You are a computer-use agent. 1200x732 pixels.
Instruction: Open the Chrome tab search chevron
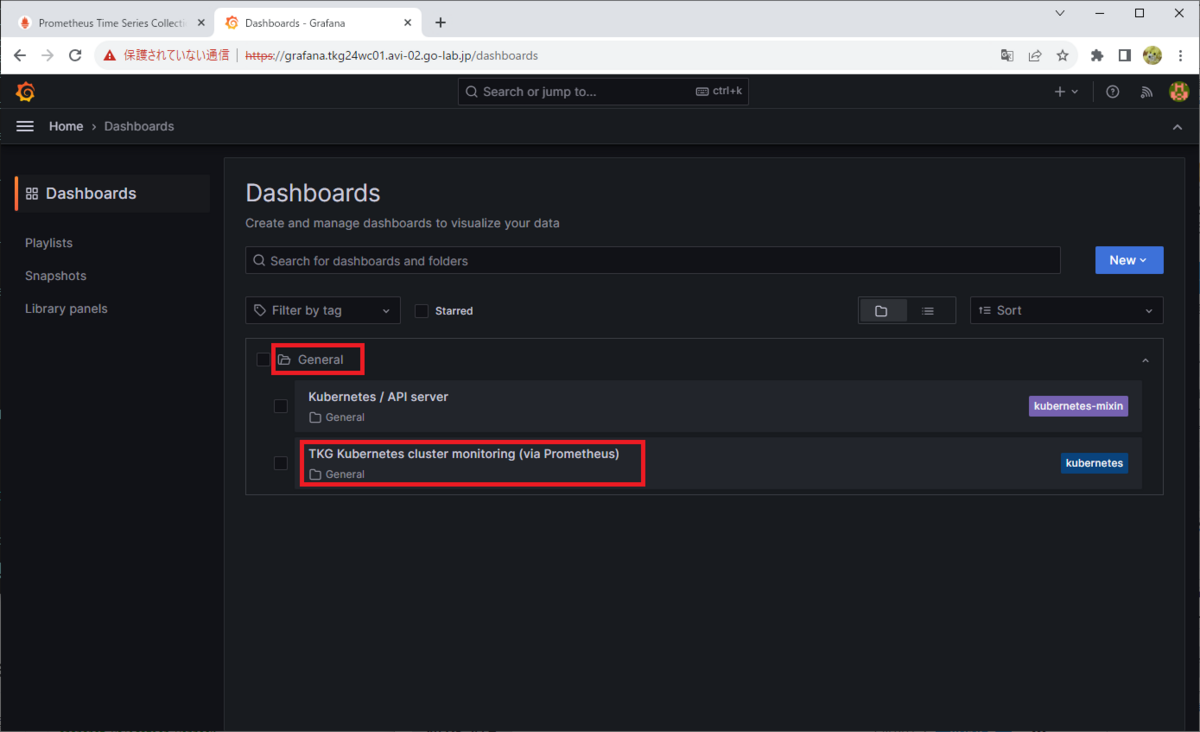(x=1059, y=13)
